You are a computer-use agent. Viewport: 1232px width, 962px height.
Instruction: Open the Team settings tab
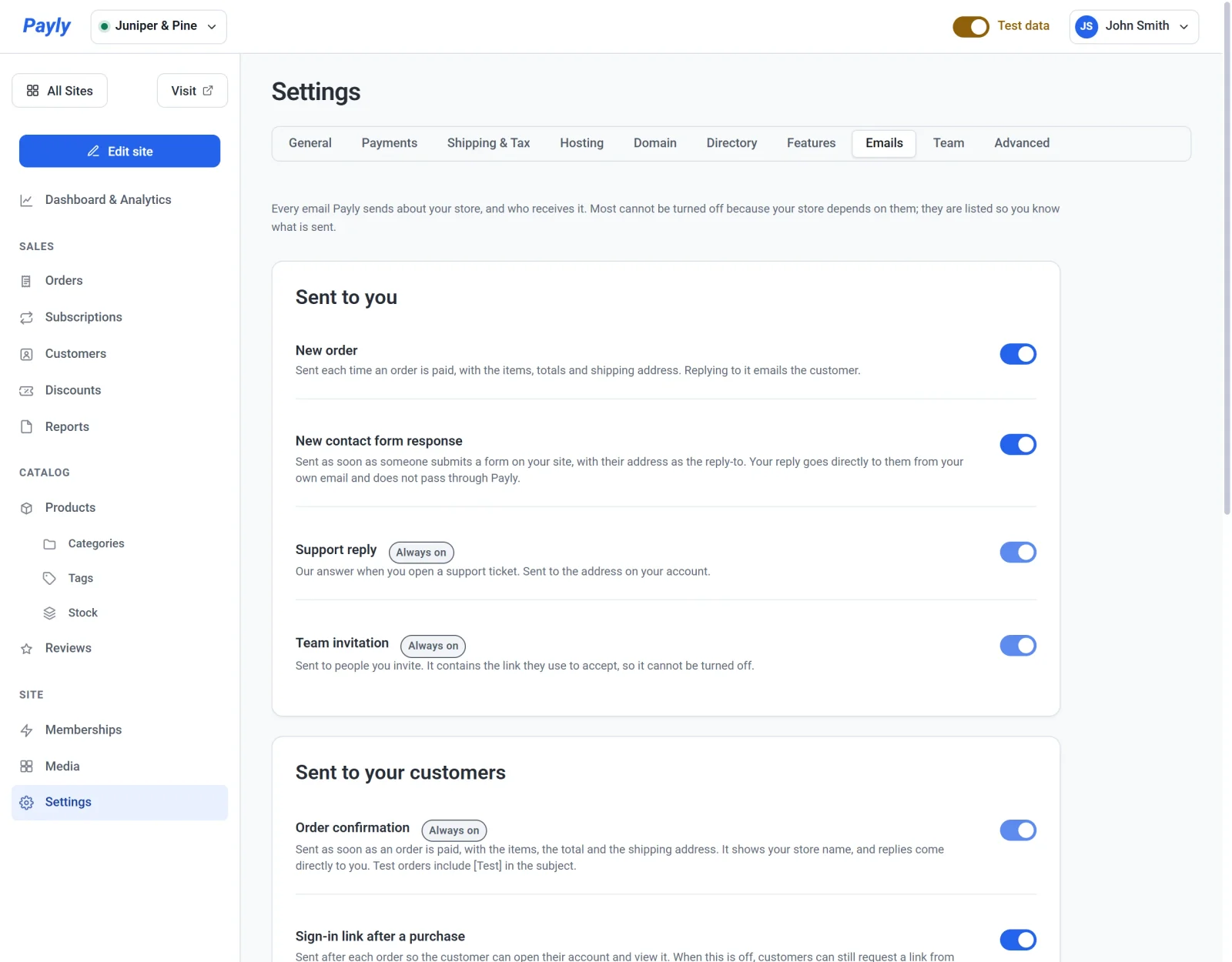click(949, 143)
